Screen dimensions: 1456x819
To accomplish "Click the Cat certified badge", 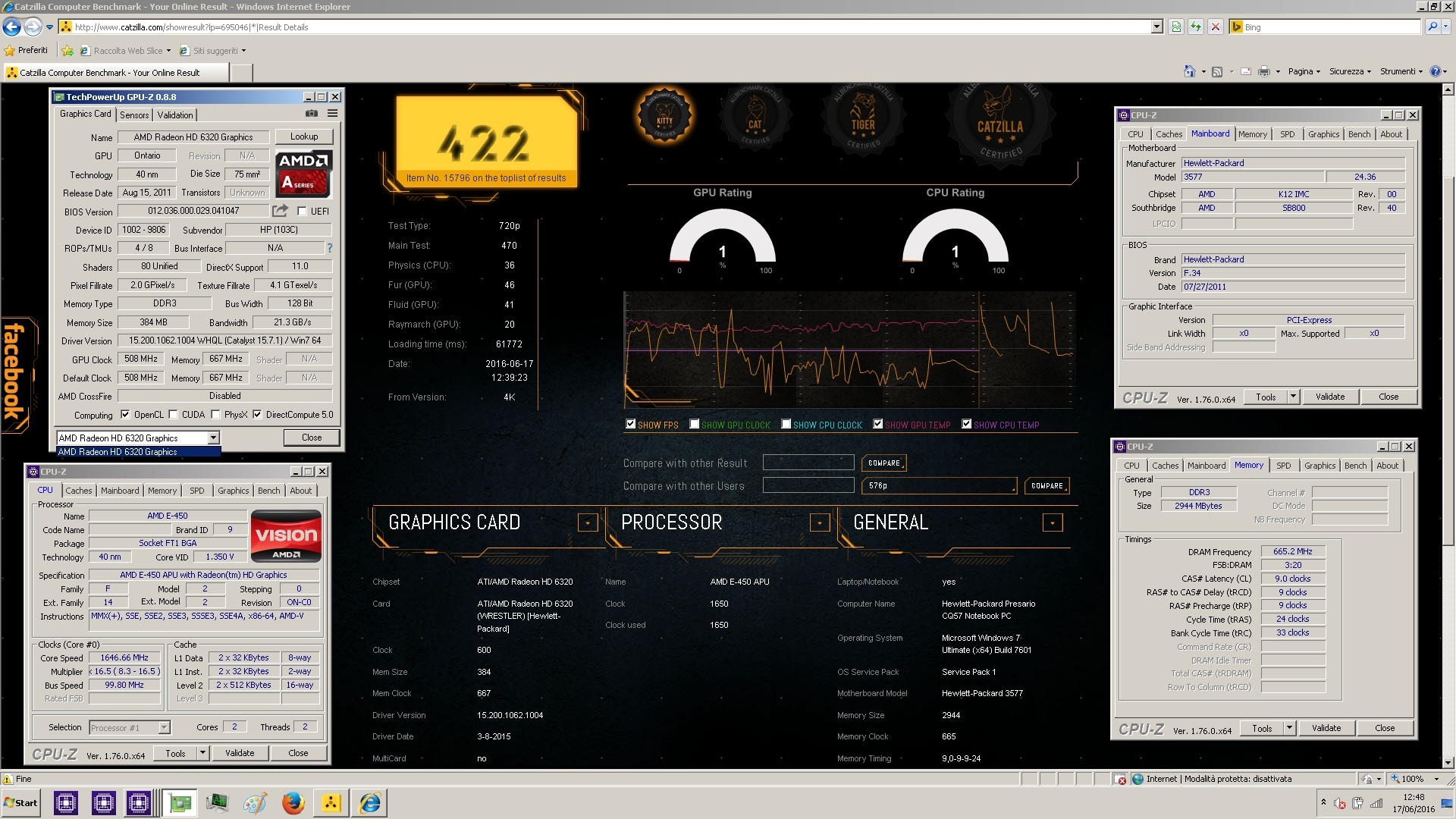I will [755, 119].
